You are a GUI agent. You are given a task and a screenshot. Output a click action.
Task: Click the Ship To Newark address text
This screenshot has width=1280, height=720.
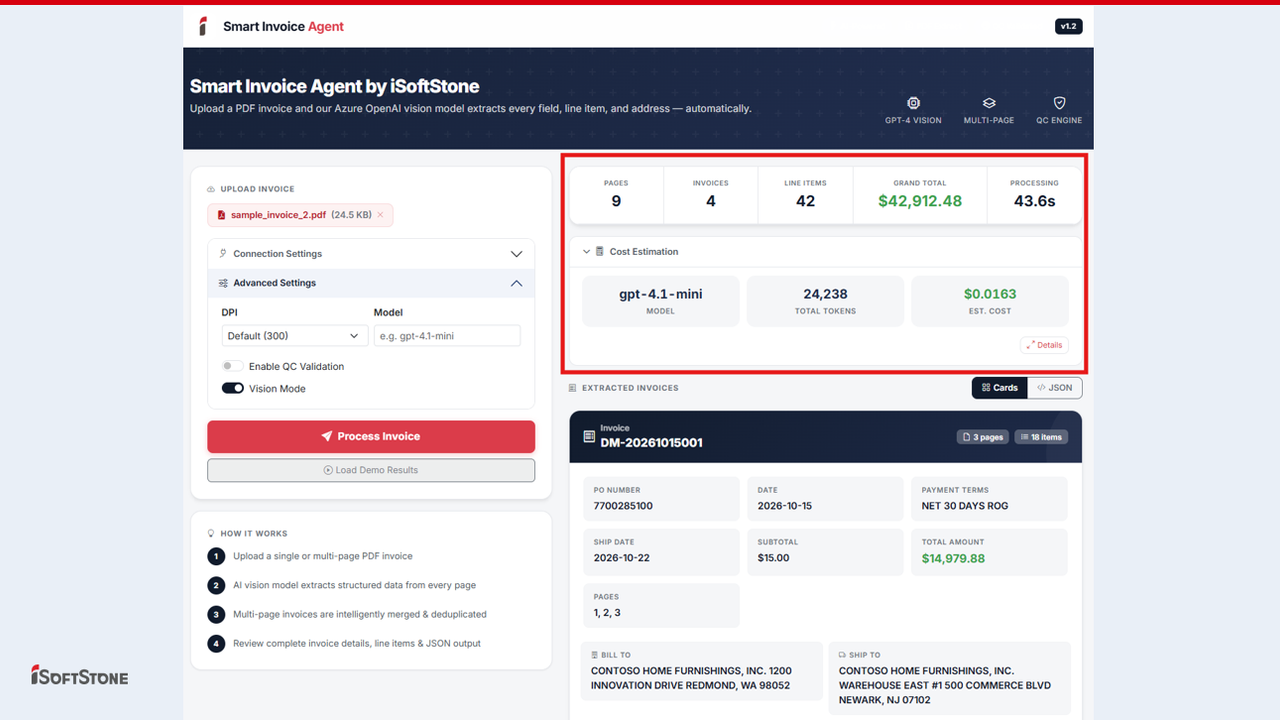(945, 685)
